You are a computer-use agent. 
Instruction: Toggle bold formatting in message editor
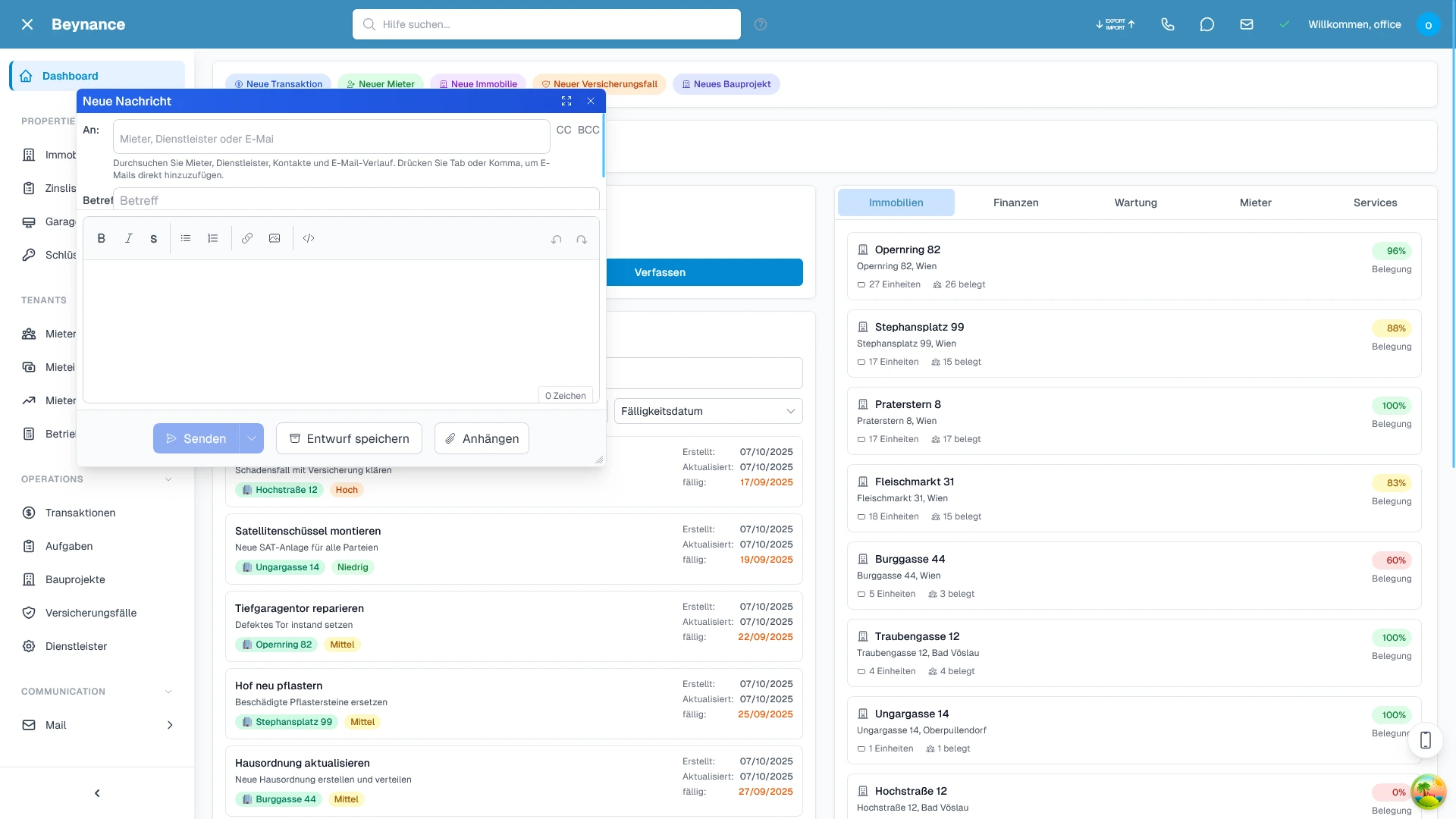102,238
